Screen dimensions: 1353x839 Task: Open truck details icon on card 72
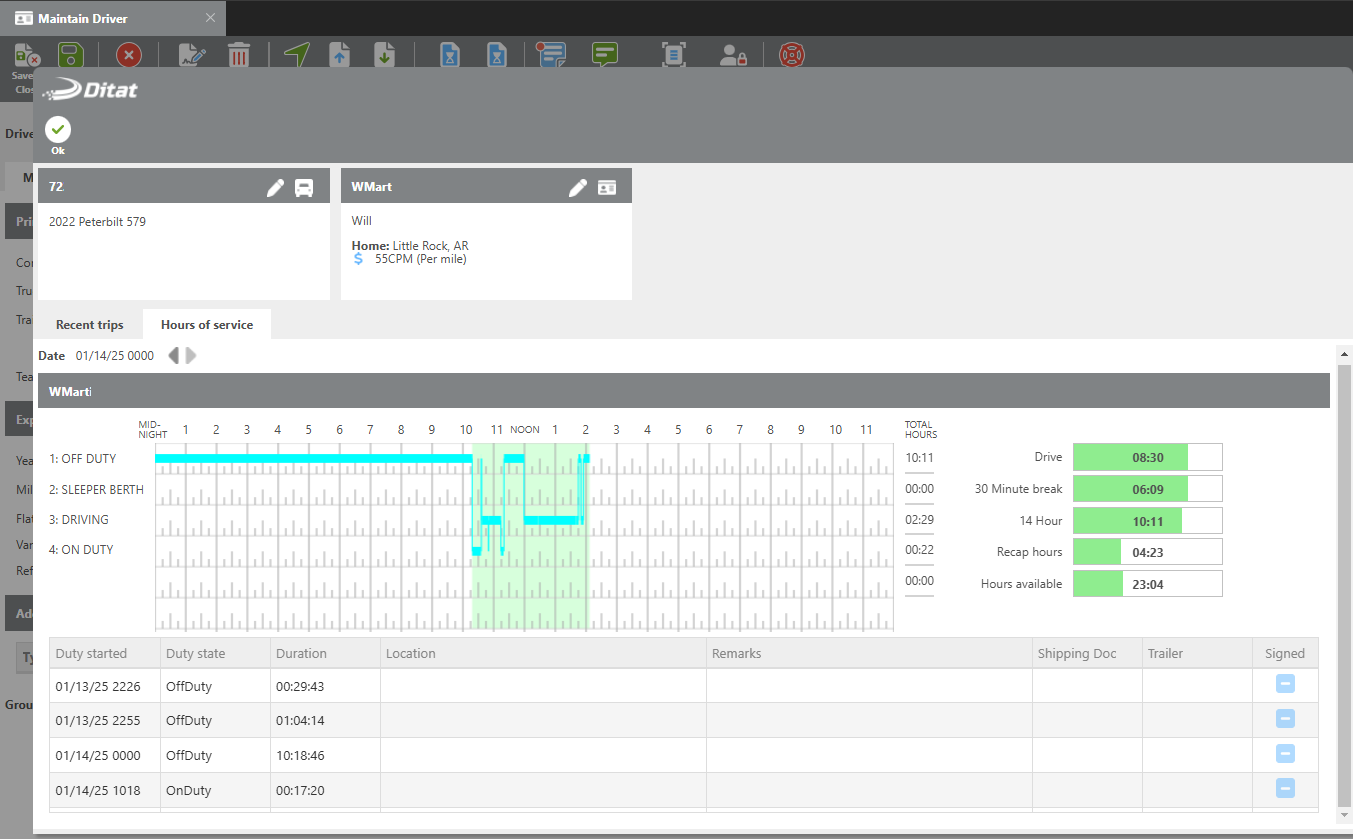[x=304, y=188]
